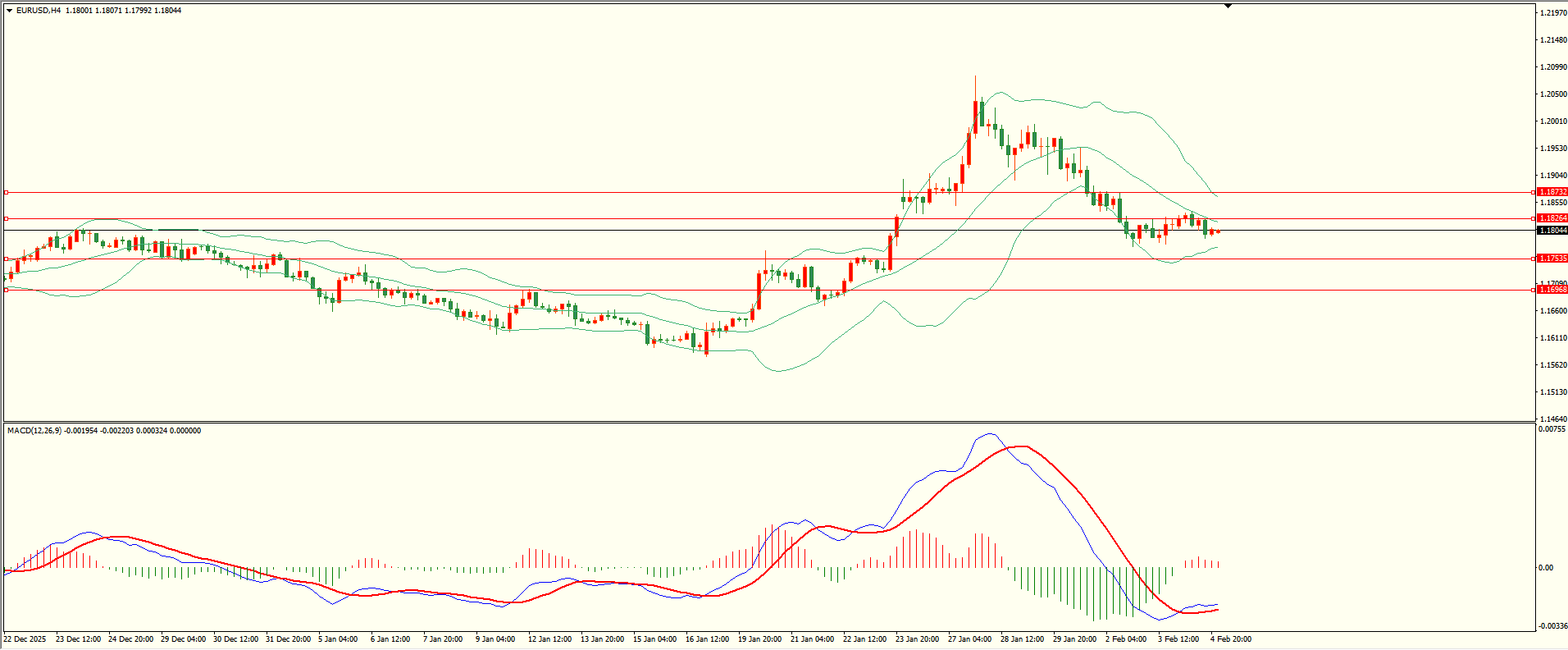Click the 1.20010 value on price scale

[1553, 121]
